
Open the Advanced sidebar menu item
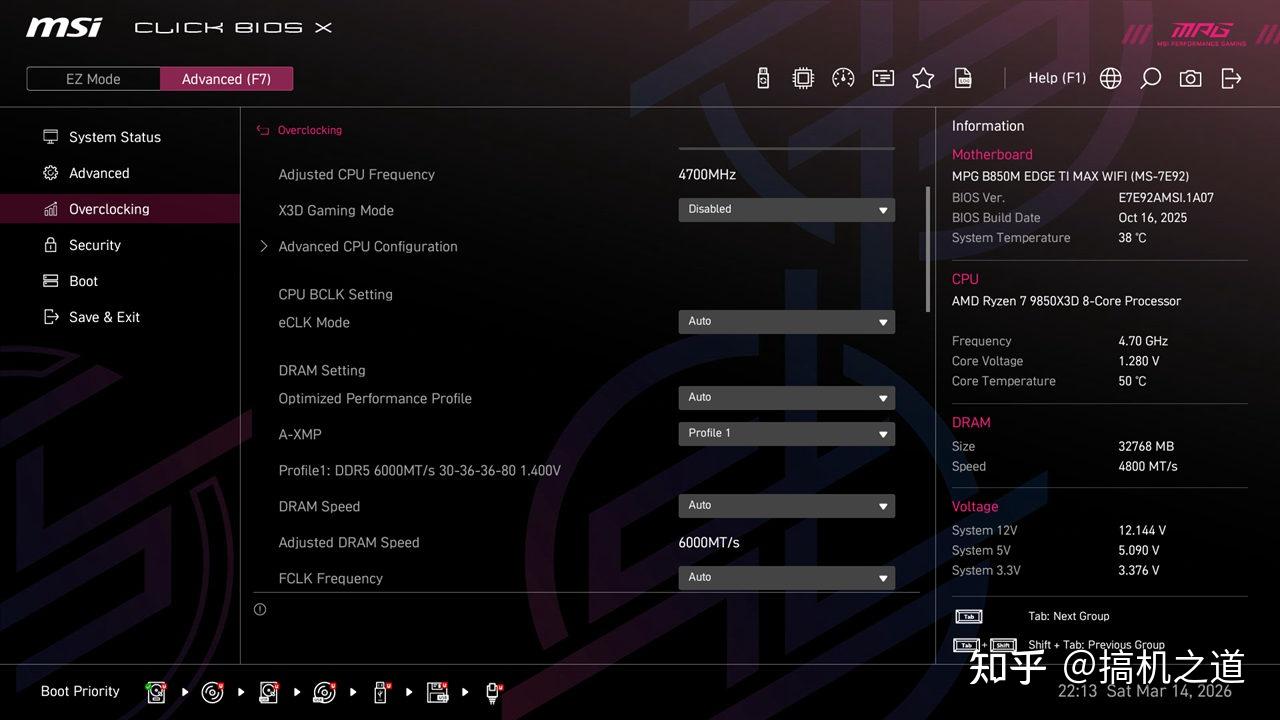(120, 173)
